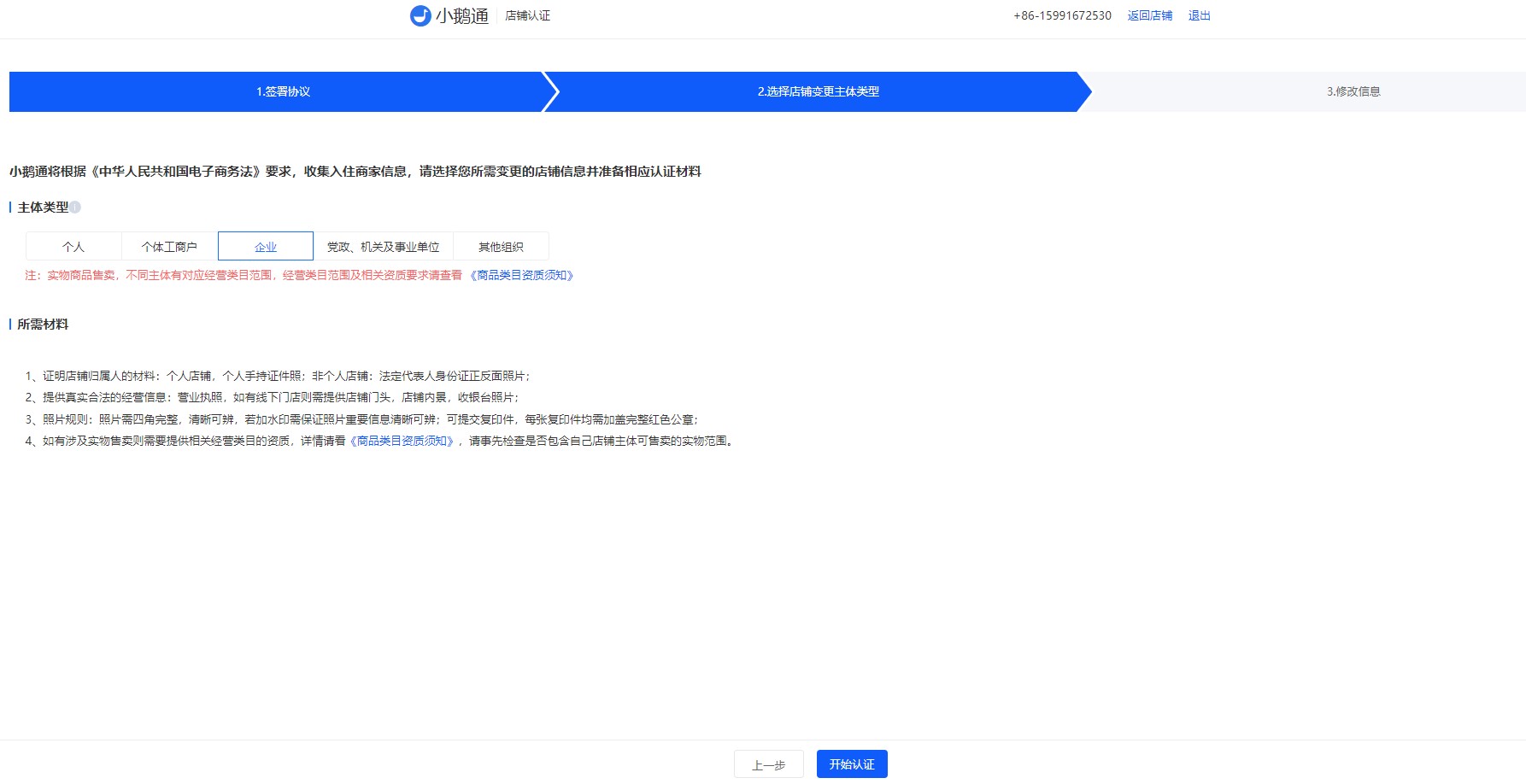Select the 个人 entity type
The image size is (1526, 784).
tap(73, 247)
